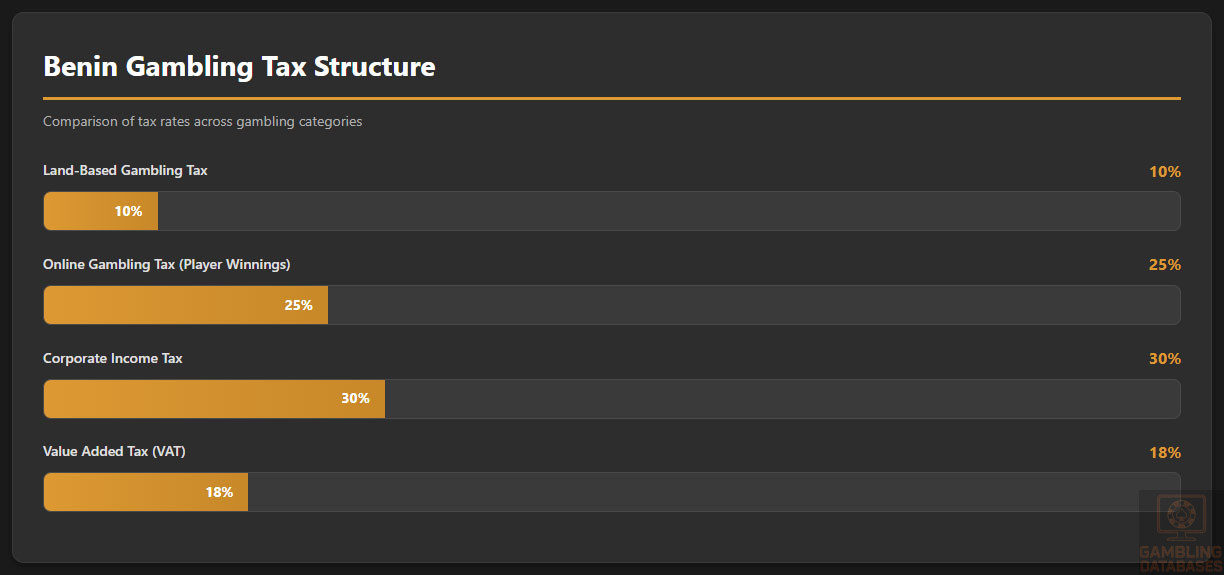Click the 25% value at right of Online row
Screen dimensions: 1224x575
pyautogui.click(x=1164, y=265)
